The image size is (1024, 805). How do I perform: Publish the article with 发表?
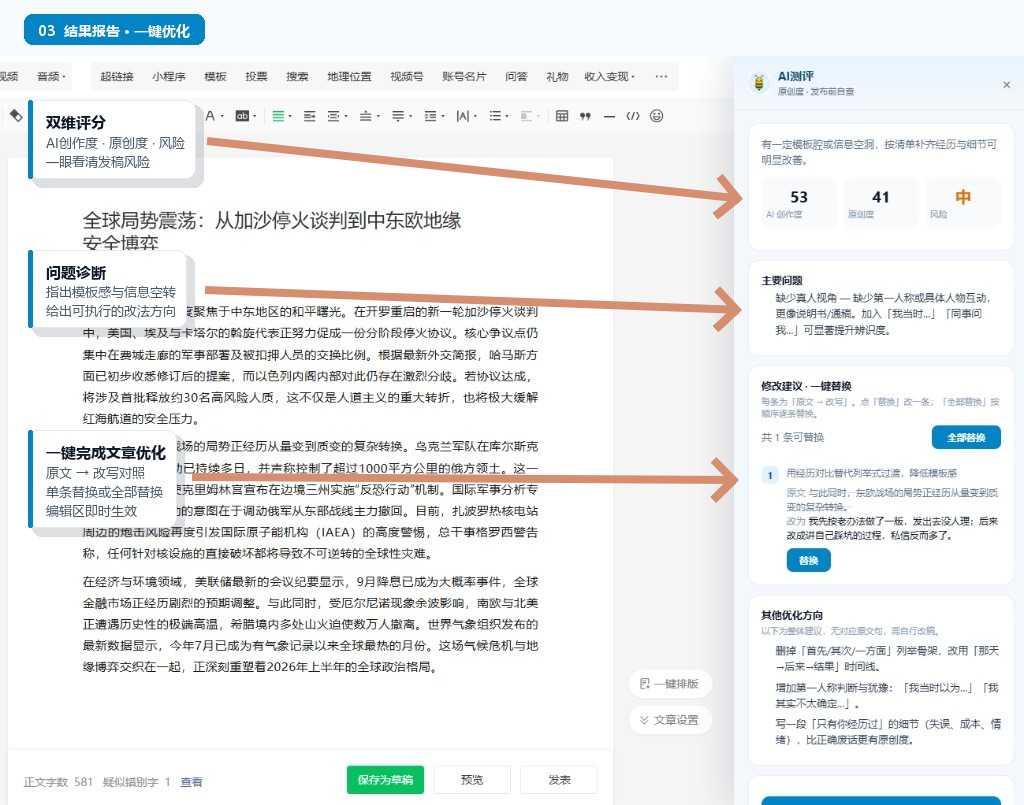[x=559, y=780]
